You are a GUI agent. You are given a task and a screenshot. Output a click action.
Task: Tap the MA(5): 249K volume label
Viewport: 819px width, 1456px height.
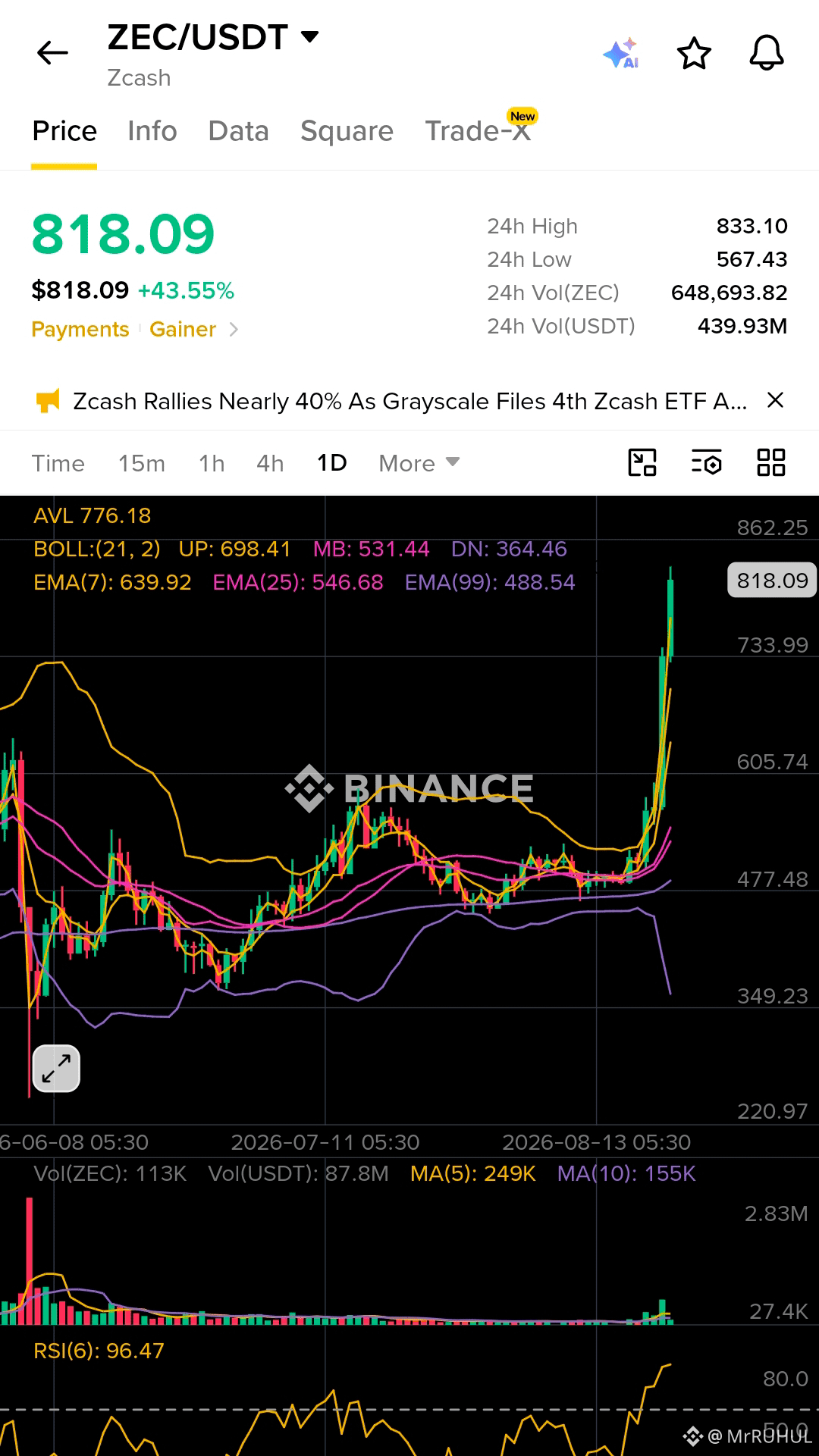point(473,1173)
